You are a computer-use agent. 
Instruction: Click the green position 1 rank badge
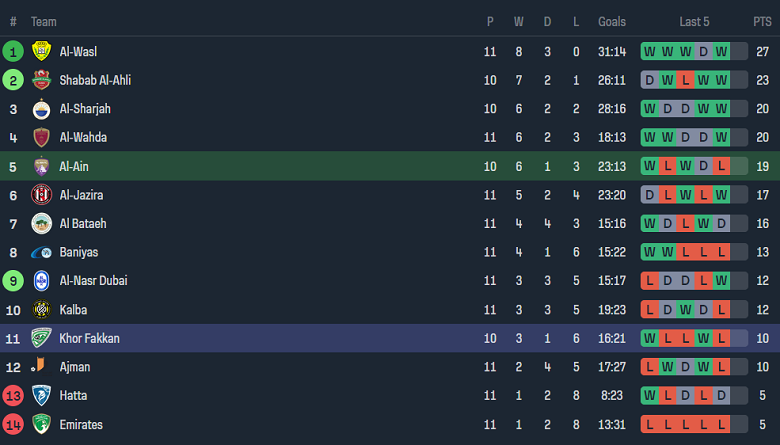[13, 52]
